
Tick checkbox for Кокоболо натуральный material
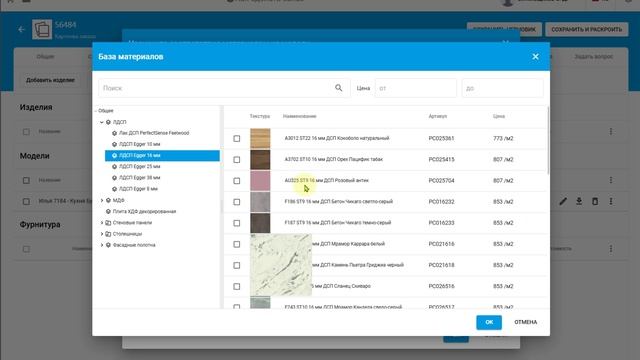(x=237, y=138)
